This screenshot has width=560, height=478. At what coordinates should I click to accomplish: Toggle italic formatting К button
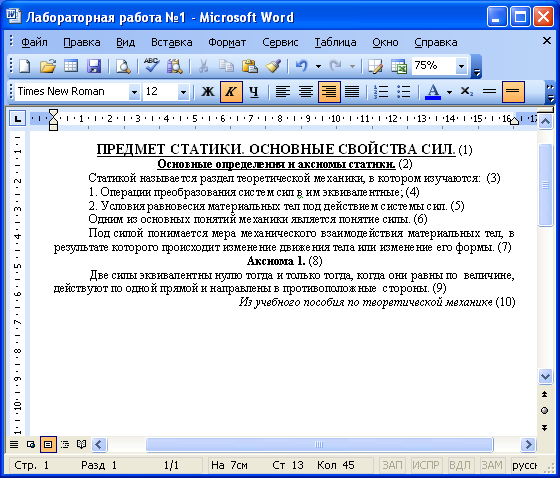click(x=231, y=92)
